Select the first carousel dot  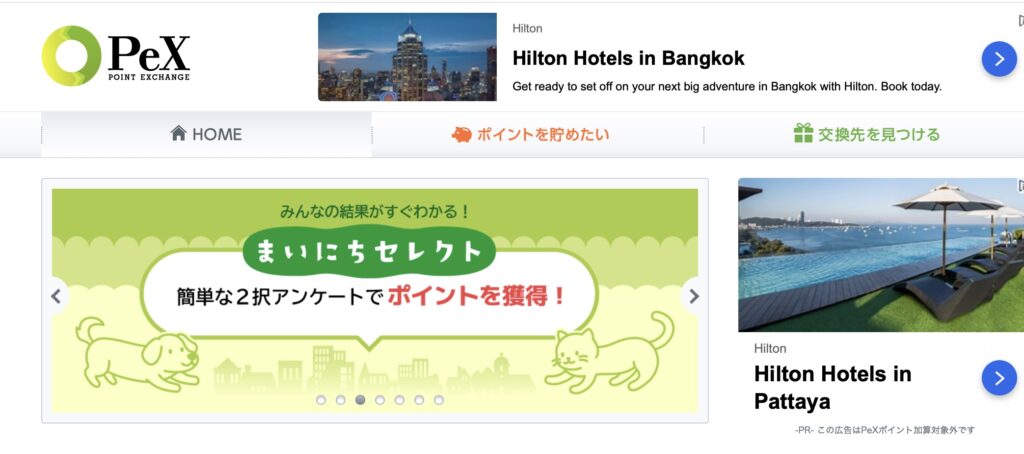tap(321, 400)
